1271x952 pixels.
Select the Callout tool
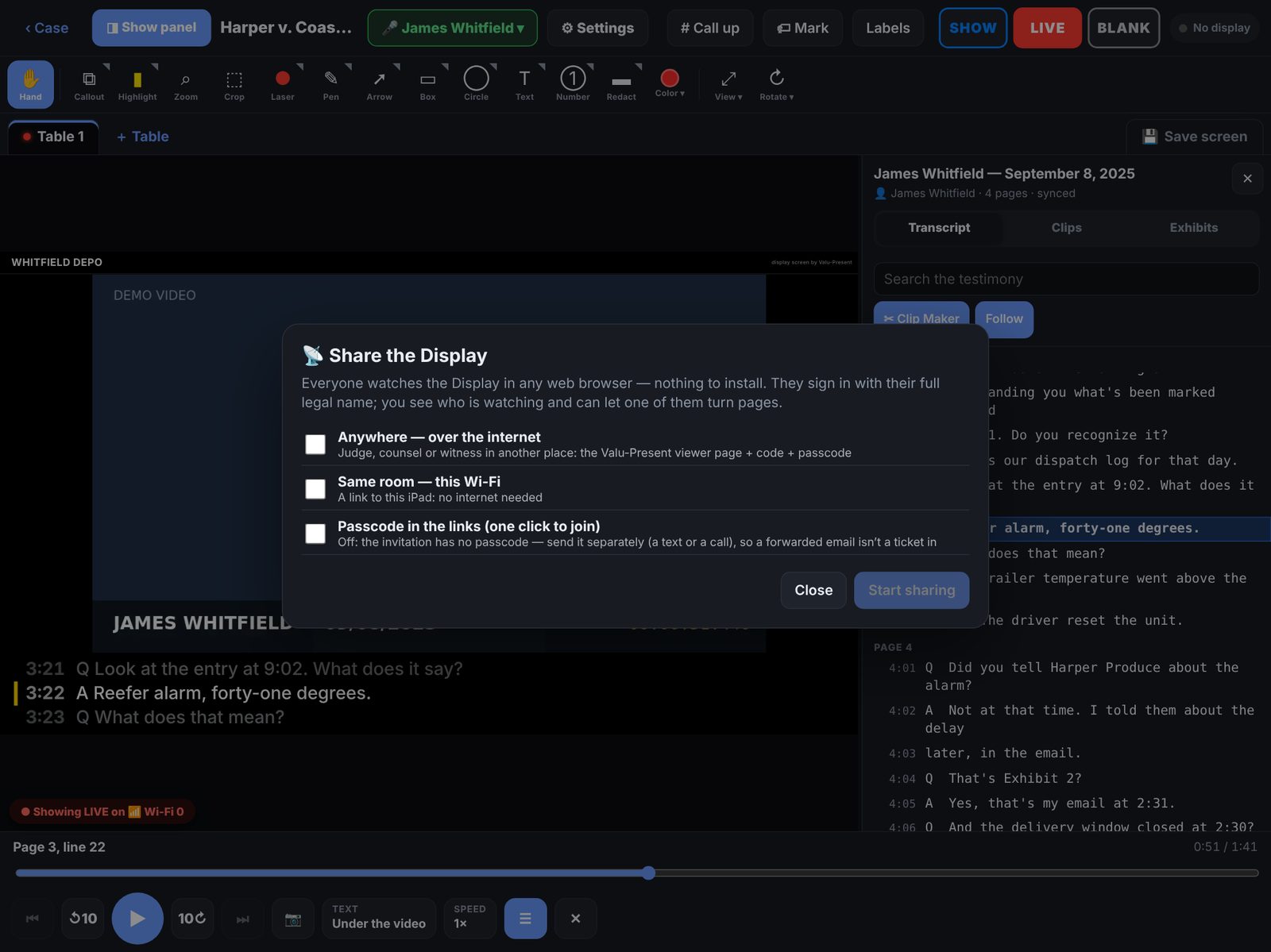(89, 84)
